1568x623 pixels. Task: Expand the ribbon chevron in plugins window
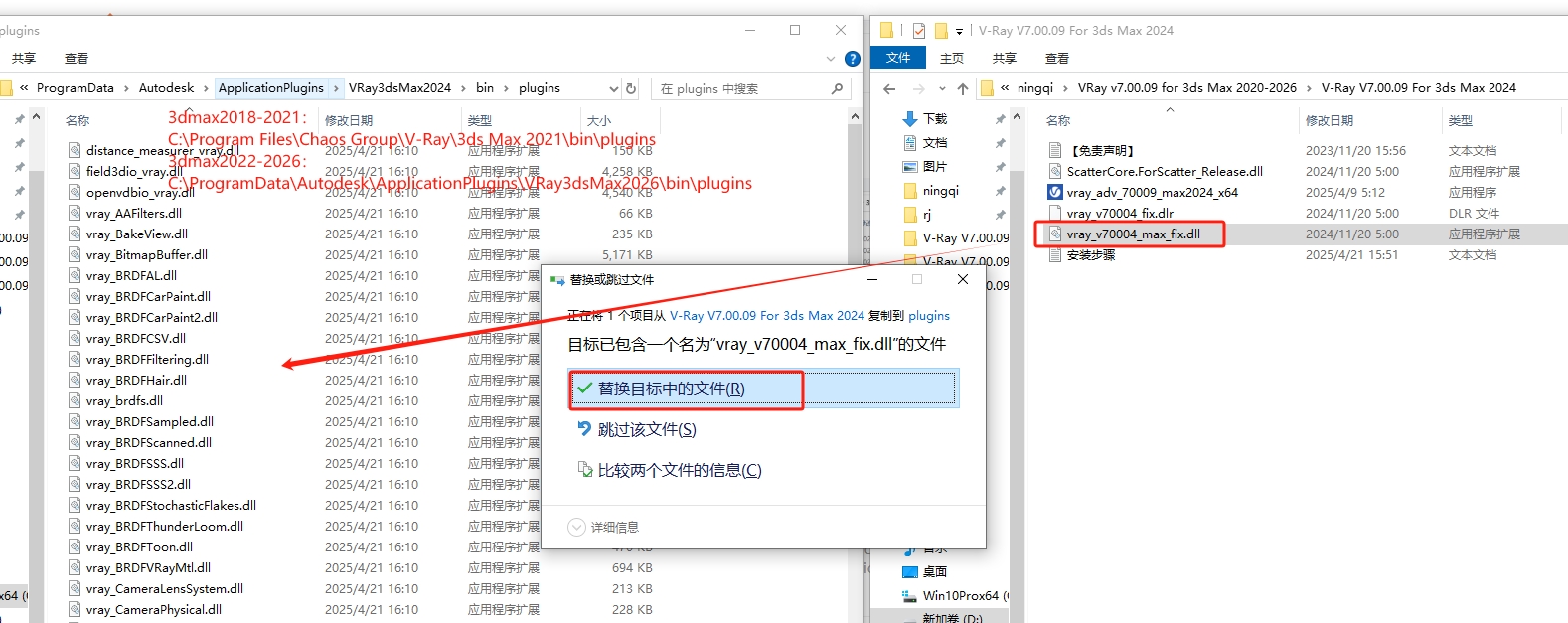831,59
